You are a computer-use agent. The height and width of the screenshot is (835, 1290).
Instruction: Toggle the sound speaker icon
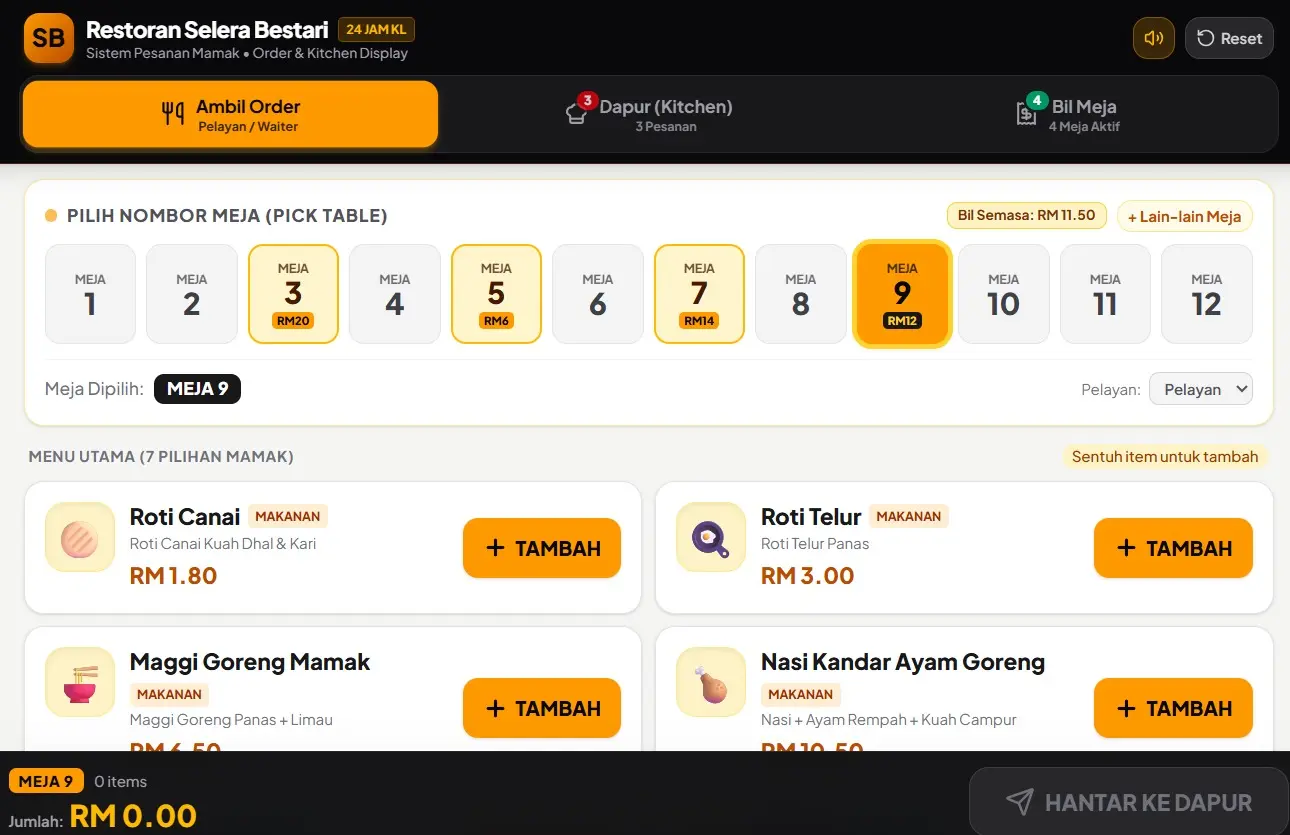1153,38
